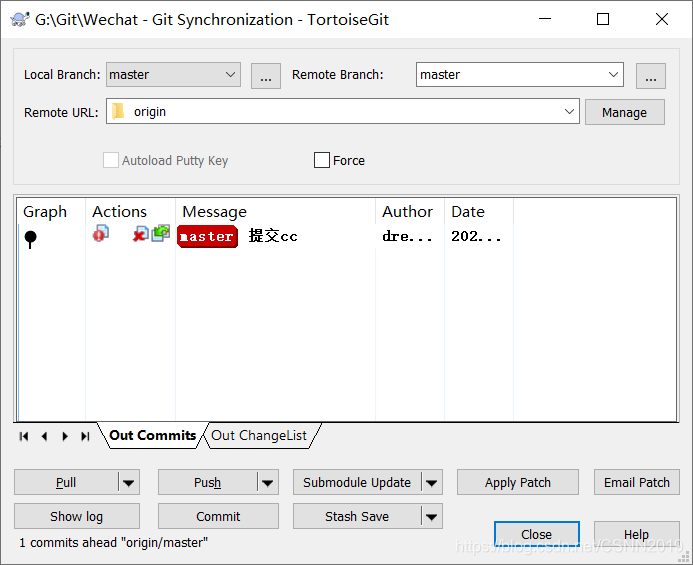Click the Apply Patch button
Image resolution: width=693 pixels, height=565 pixels.
[518, 482]
